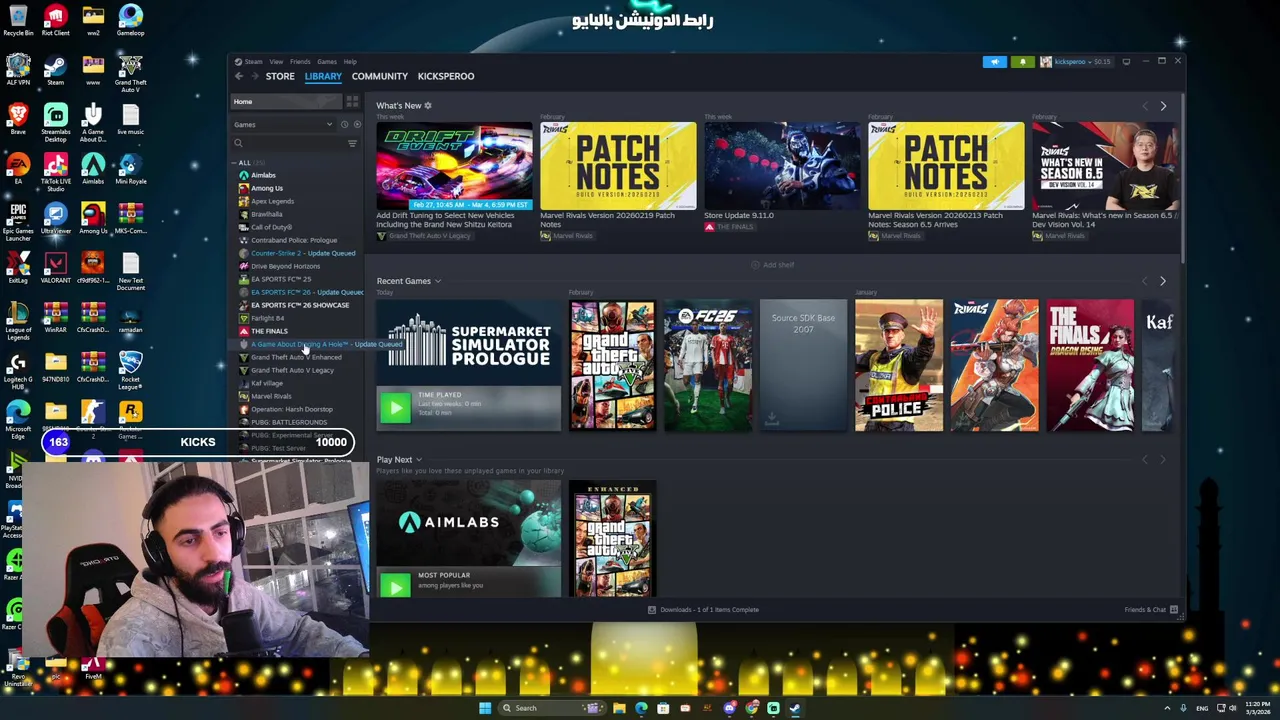Select Among Us in game list
The image size is (1280, 720).
[266, 188]
